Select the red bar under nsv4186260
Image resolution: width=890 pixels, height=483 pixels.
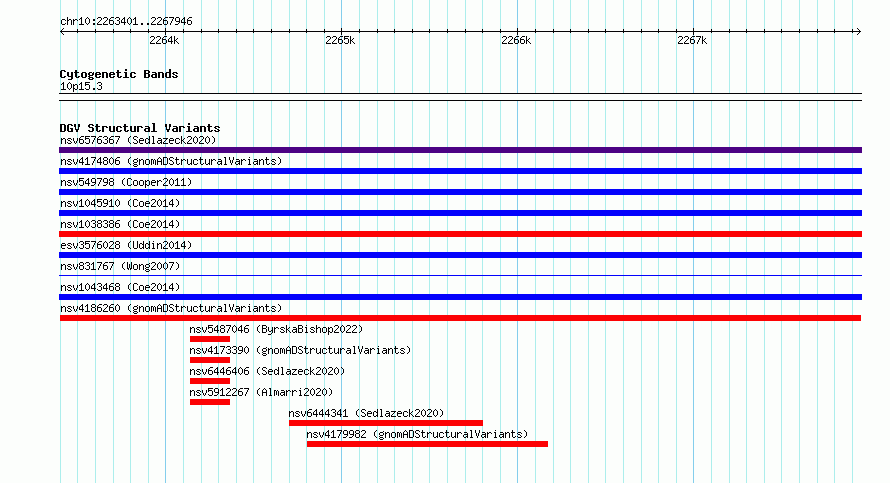[460, 318]
